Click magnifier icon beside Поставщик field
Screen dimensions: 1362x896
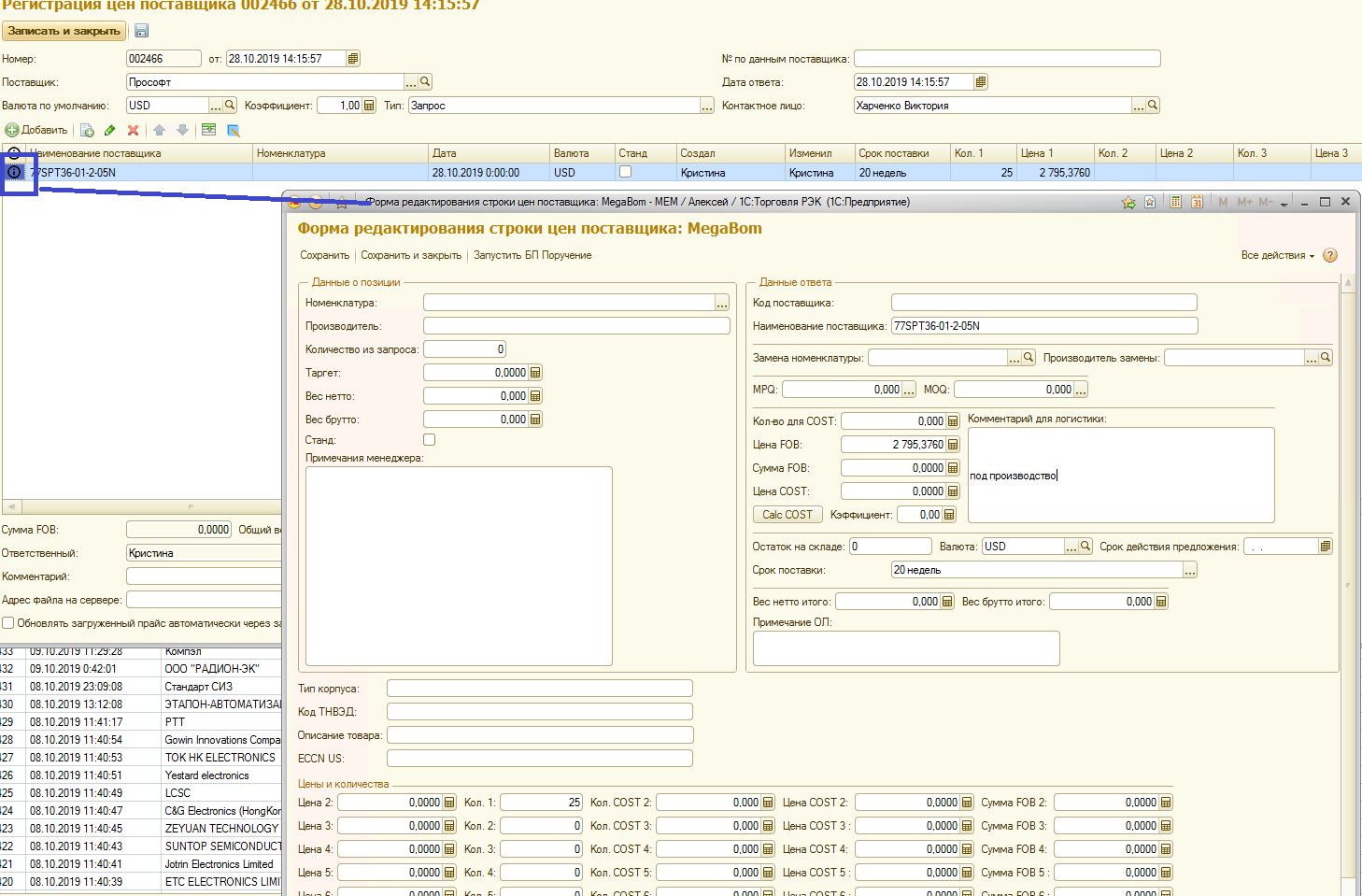pyautogui.click(x=425, y=82)
